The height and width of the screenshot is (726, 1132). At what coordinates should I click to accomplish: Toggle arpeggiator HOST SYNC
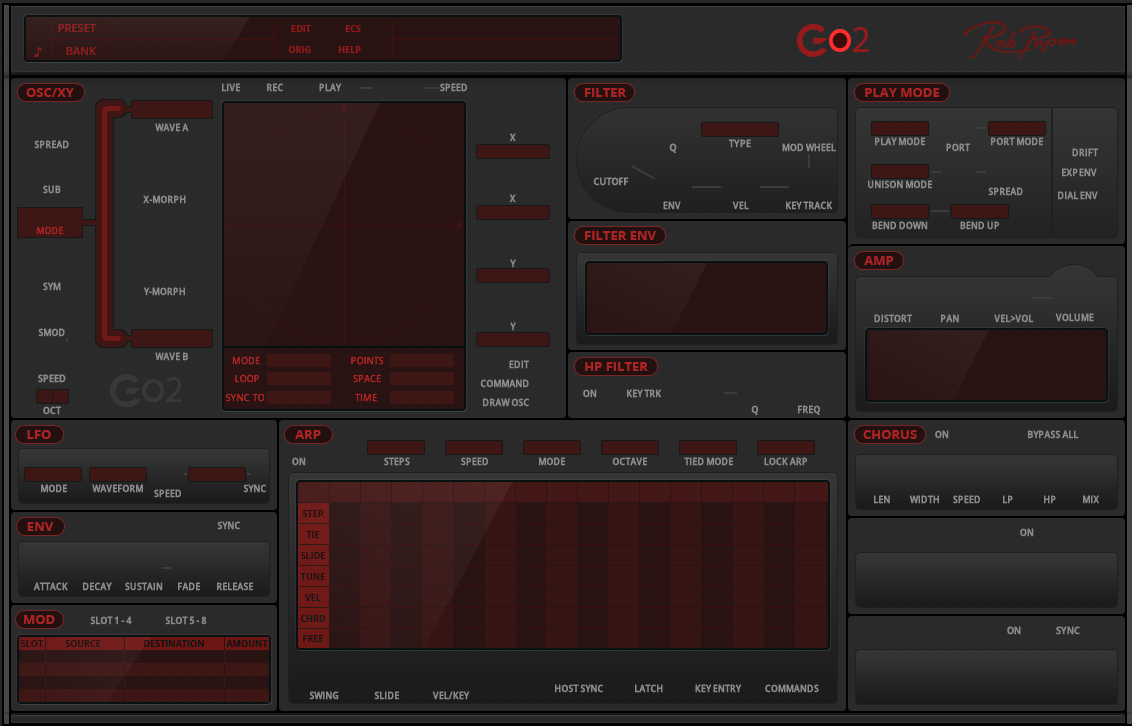tap(578, 688)
